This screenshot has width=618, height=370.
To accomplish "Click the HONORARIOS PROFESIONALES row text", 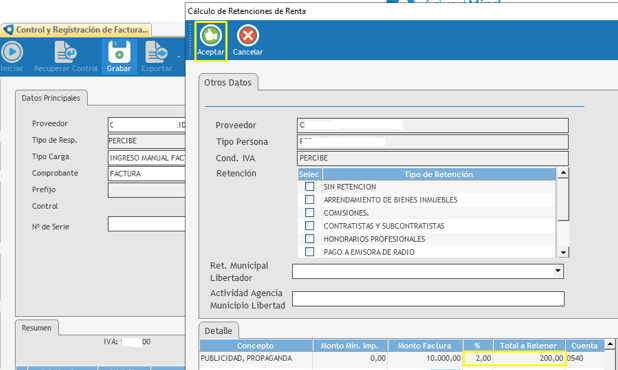I will point(374,239).
